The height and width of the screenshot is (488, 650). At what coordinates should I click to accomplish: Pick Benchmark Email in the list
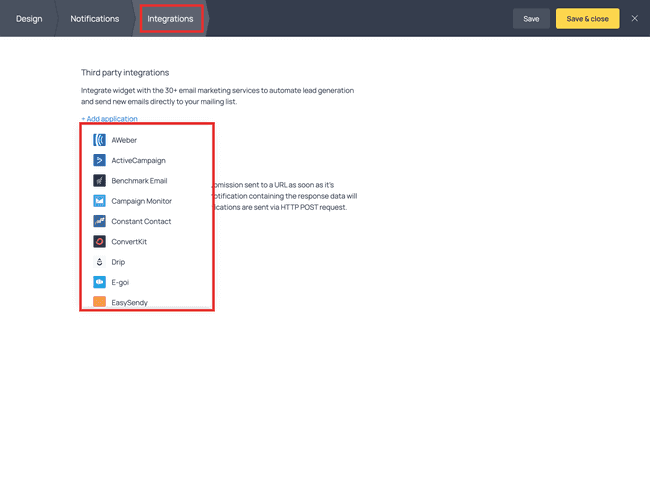(x=147, y=181)
